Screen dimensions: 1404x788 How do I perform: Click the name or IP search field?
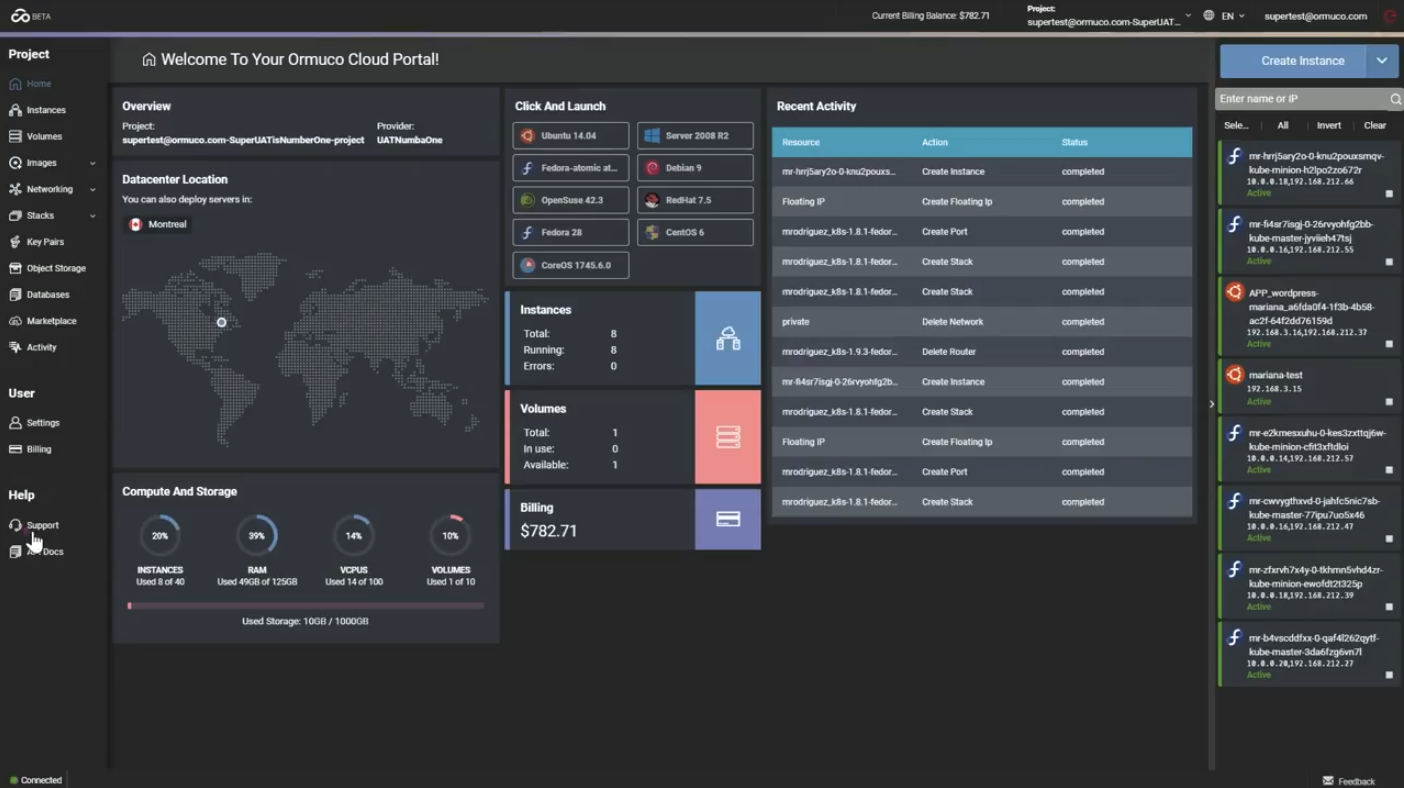[1301, 99]
